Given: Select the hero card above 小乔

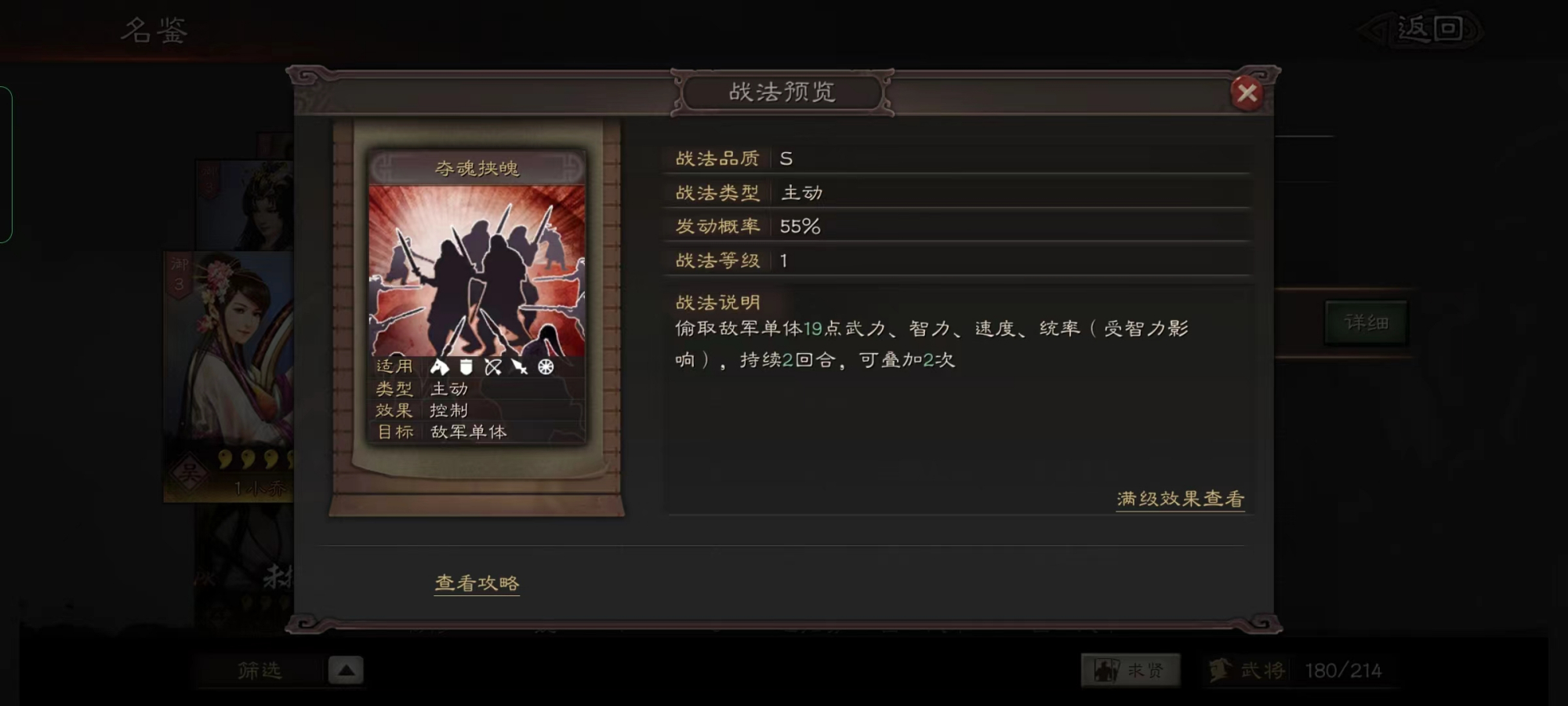Looking at the screenshot, I should click(245, 206).
